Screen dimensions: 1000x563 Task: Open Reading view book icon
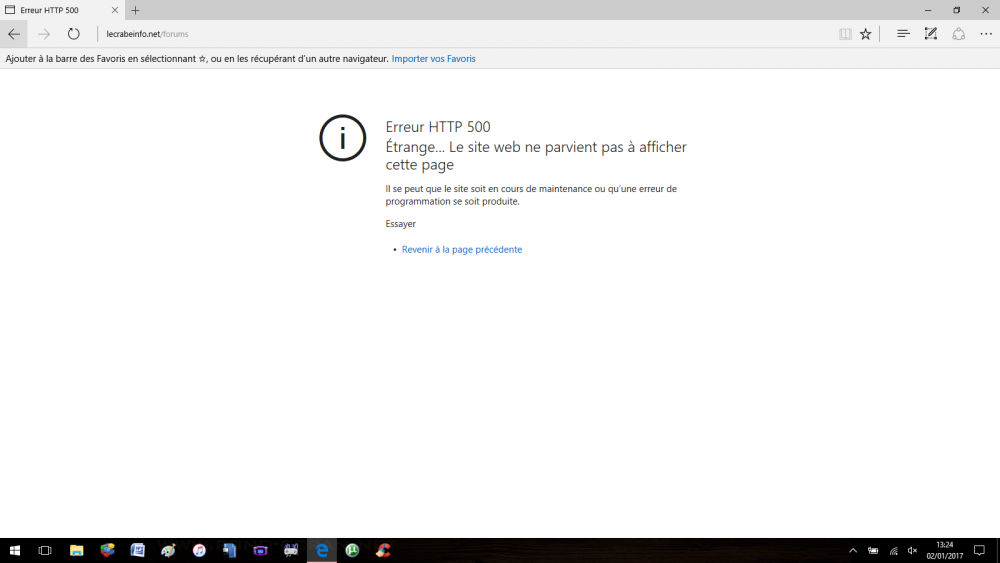pos(845,34)
